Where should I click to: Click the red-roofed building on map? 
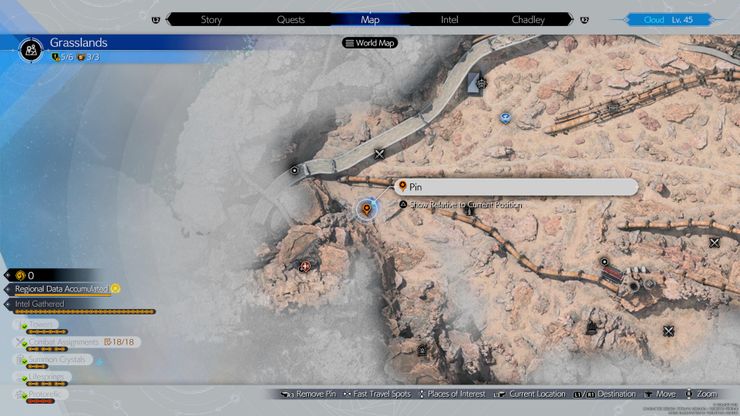point(613,274)
